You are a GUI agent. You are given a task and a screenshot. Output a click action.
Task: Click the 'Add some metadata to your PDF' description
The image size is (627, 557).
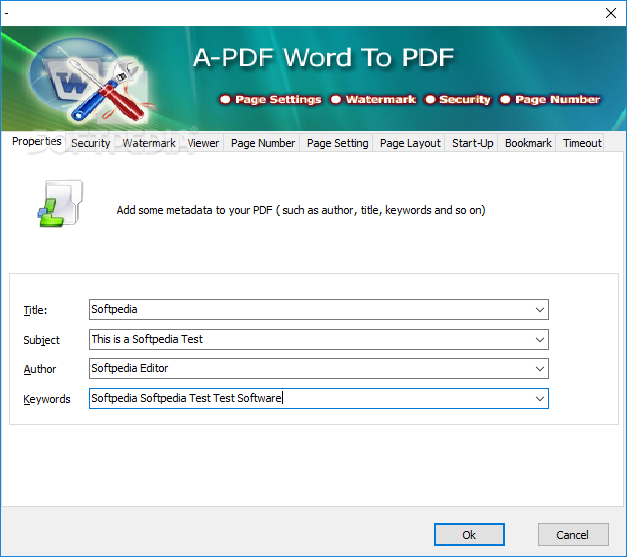coord(301,210)
